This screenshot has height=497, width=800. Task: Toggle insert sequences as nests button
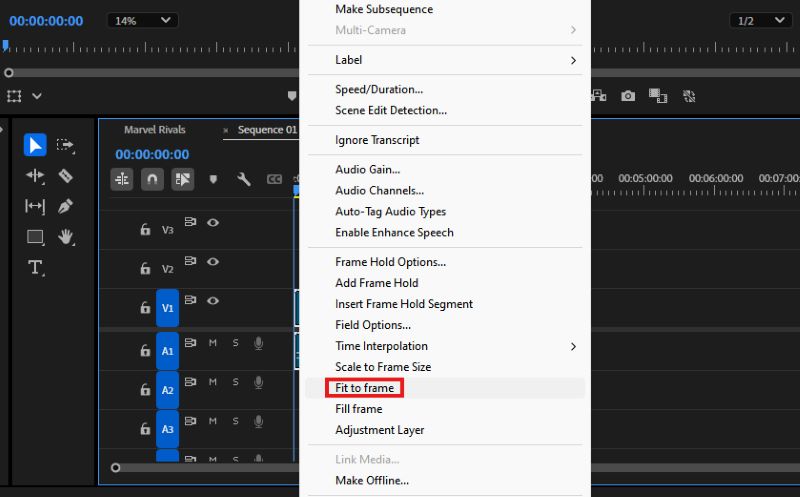pyautogui.click(x=122, y=179)
